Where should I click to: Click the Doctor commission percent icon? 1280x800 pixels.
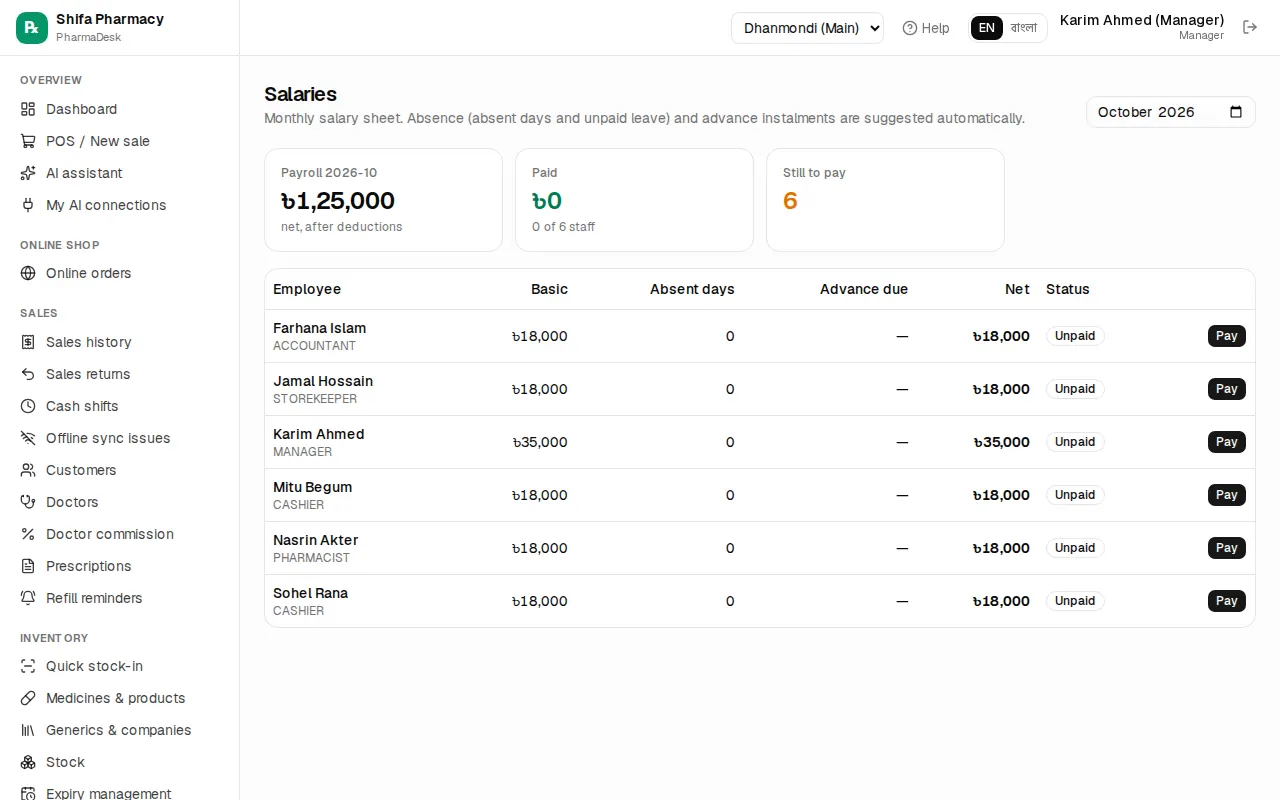pos(28,534)
